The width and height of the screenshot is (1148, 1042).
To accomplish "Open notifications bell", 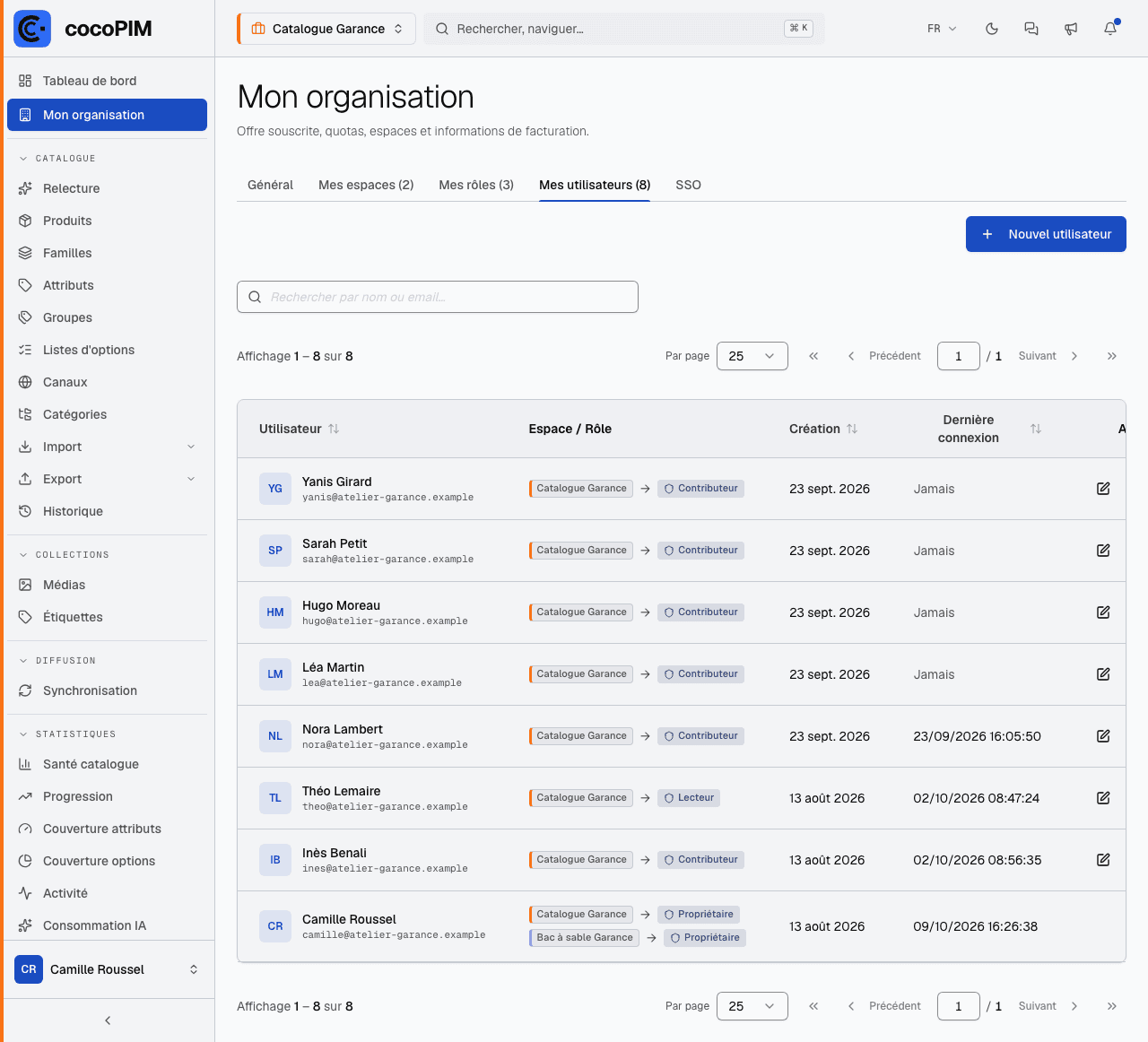I will [1110, 29].
